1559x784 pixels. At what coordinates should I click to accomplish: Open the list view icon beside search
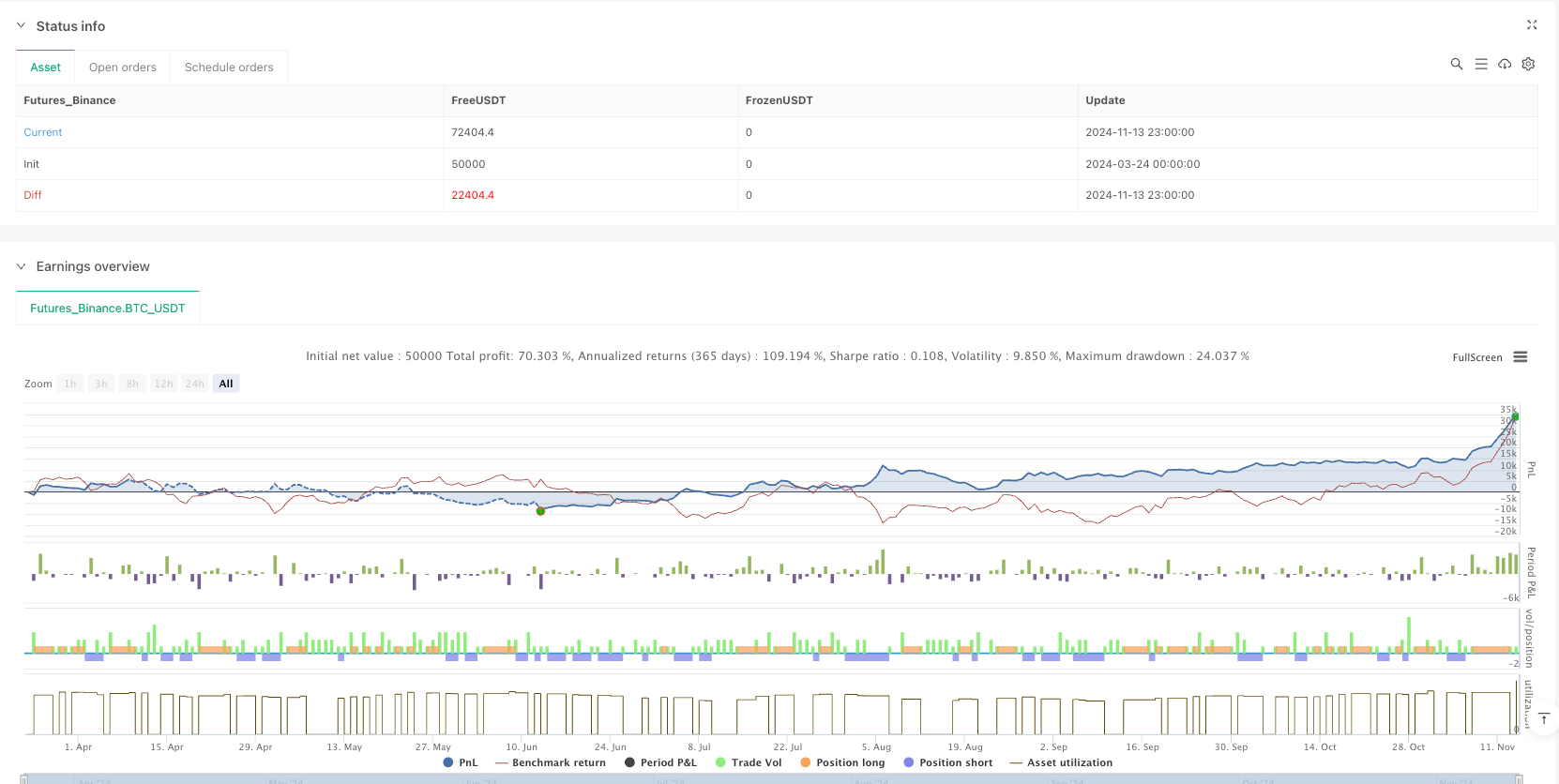[1480, 64]
